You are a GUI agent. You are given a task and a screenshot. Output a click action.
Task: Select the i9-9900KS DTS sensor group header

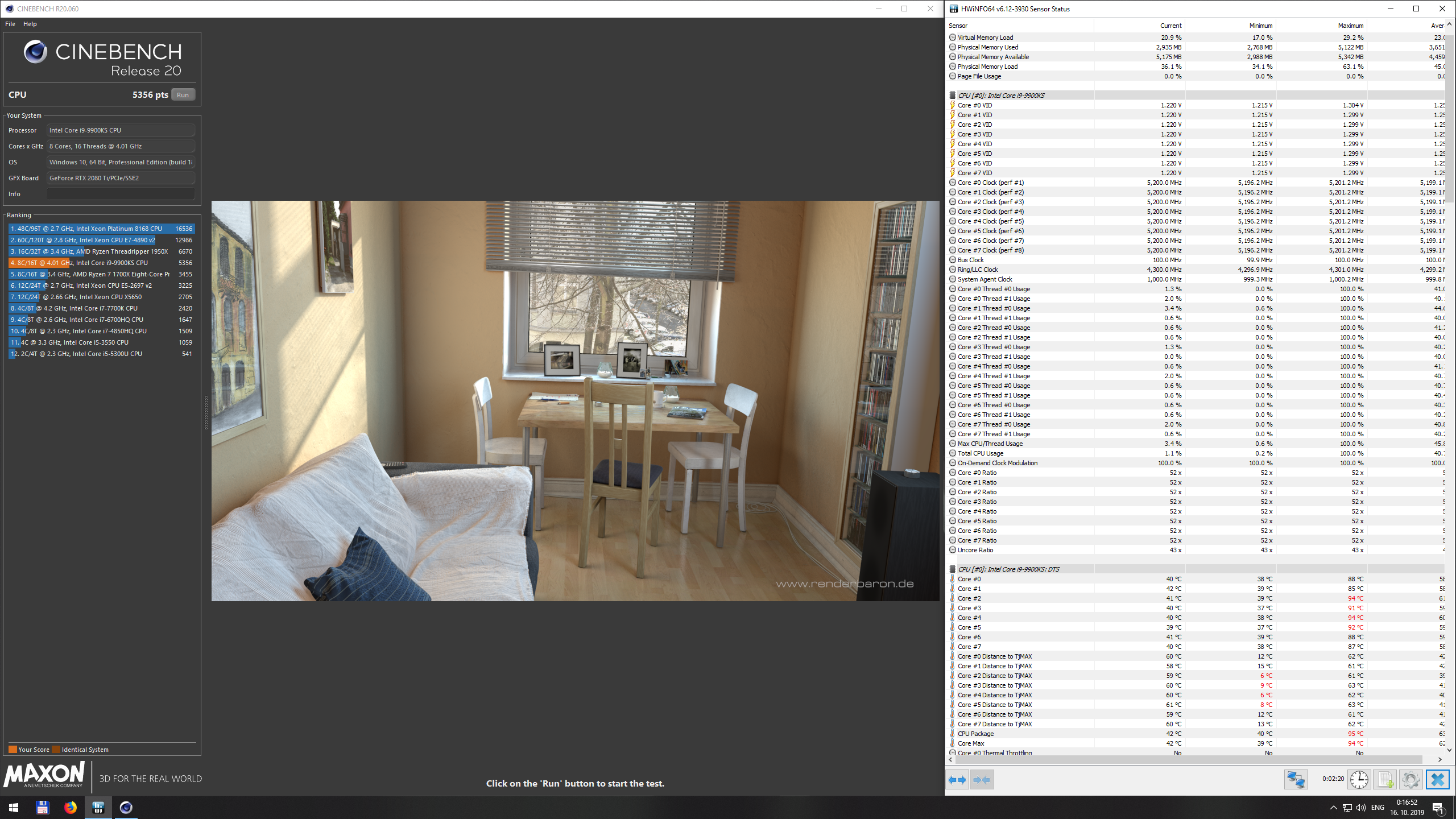point(1008,569)
